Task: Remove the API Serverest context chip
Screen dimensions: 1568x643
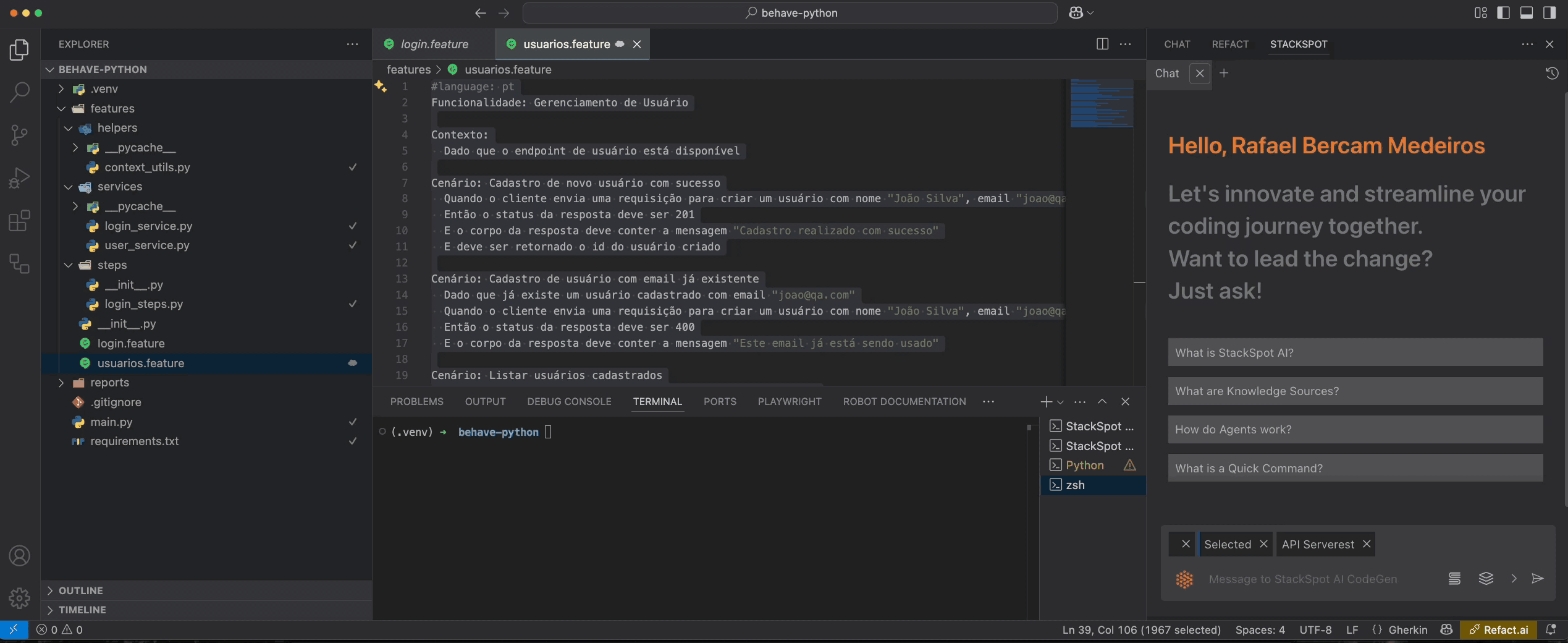Action: point(1367,544)
